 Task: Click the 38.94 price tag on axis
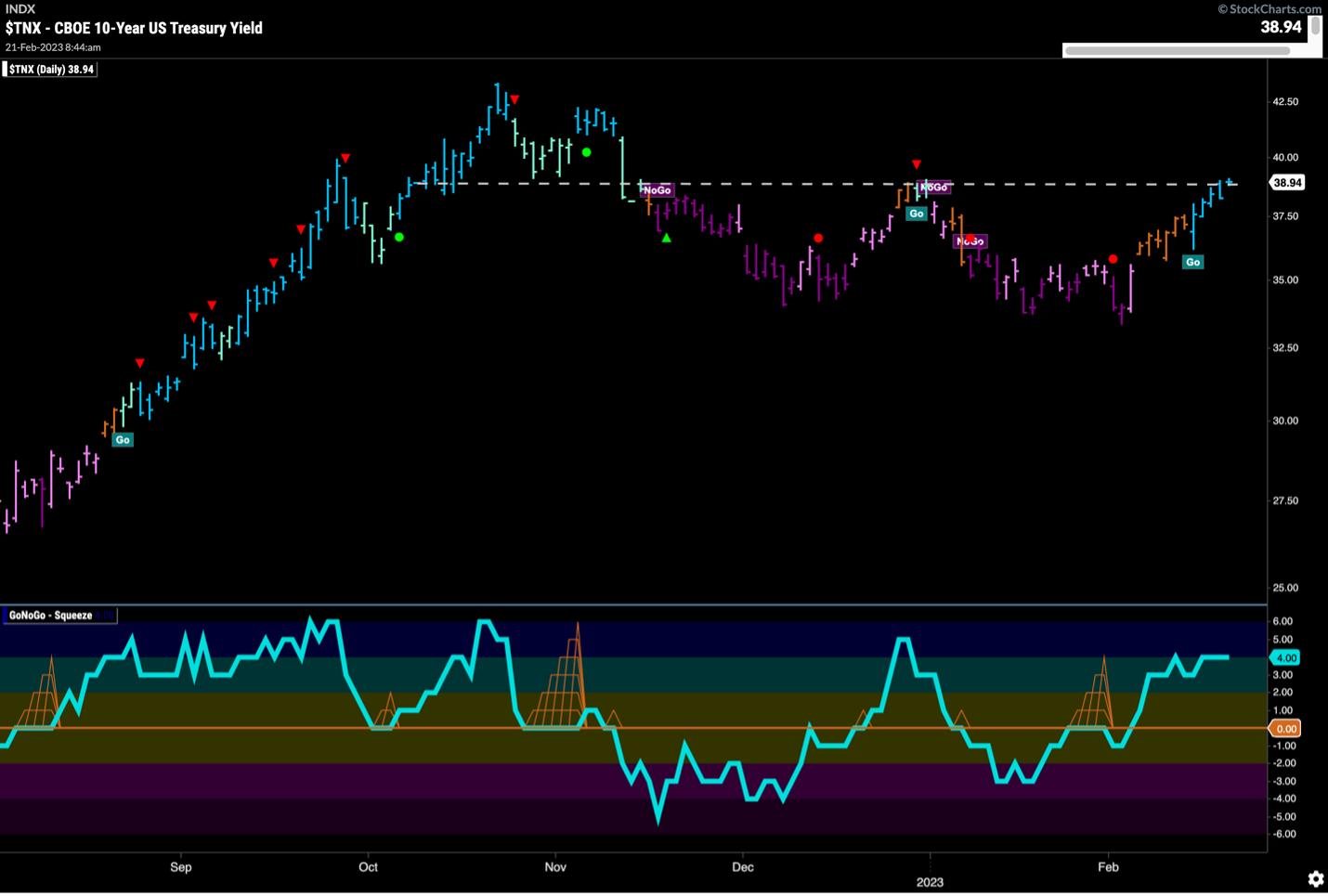1286,183
